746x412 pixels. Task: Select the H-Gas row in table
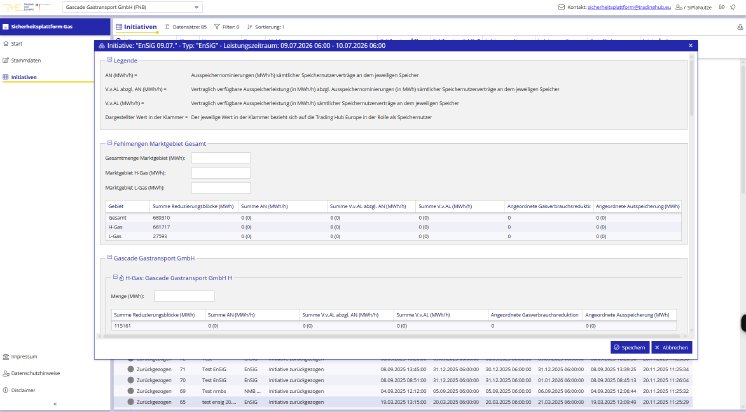click(x=393, y=227)
